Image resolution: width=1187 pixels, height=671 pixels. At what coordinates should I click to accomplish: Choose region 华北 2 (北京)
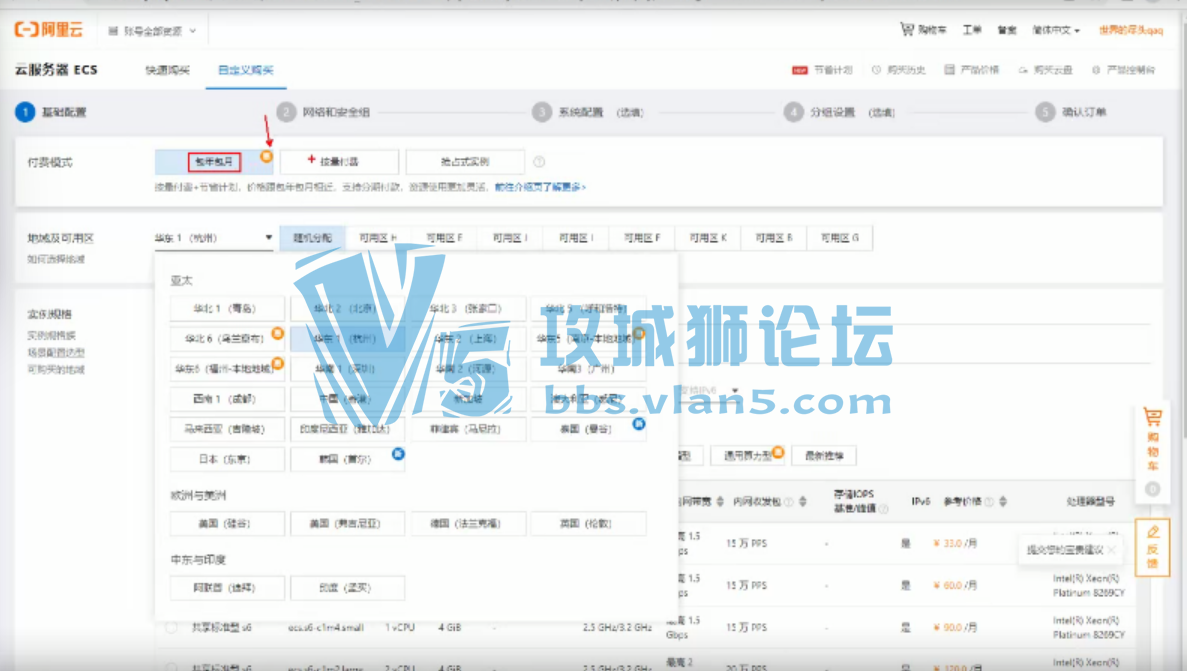click(x=347, y=308)
